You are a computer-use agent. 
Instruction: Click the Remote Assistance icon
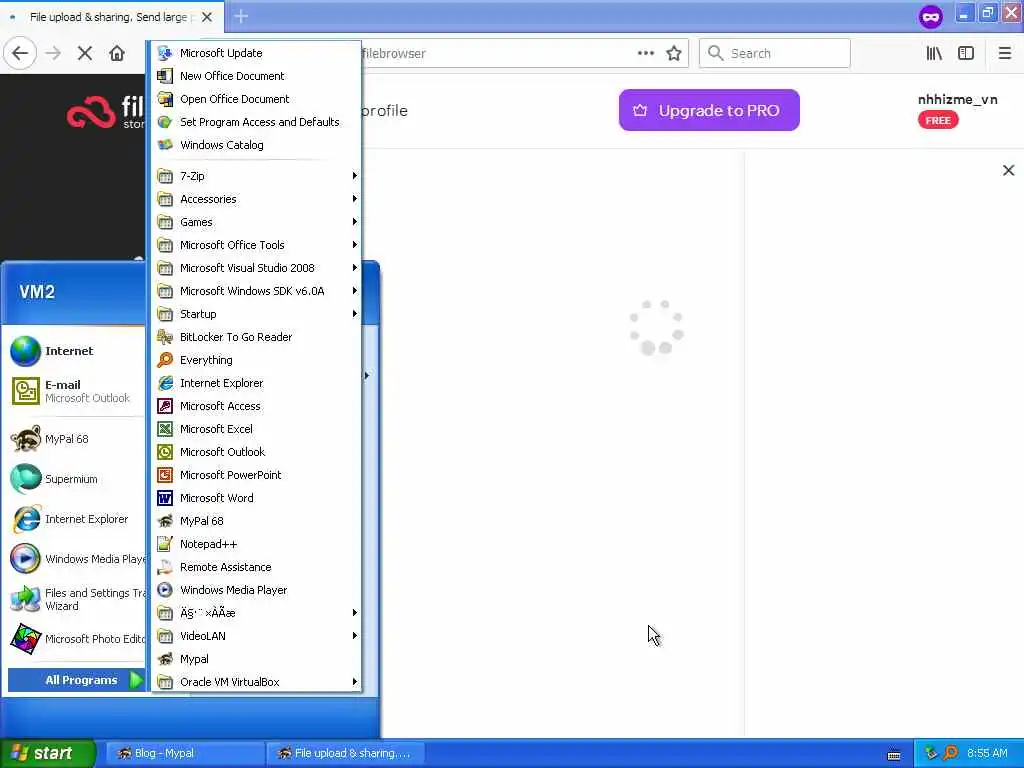click(x=165, y=567)
